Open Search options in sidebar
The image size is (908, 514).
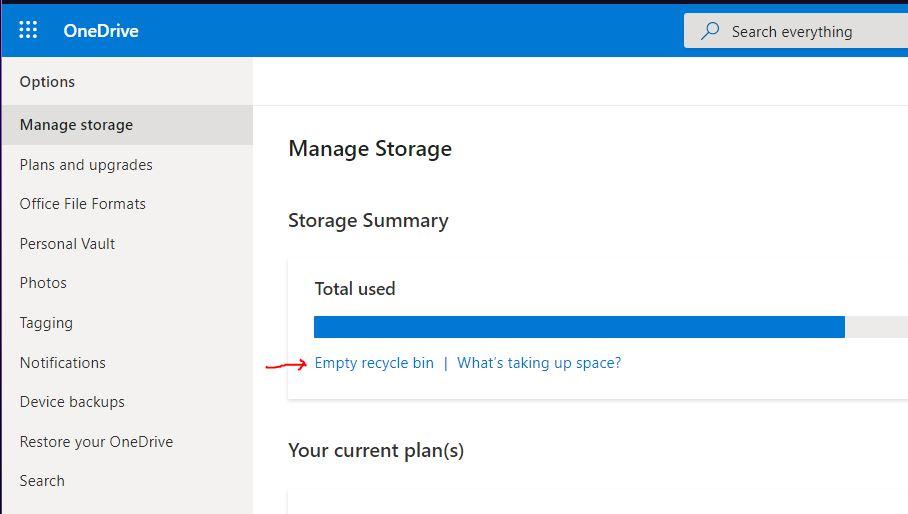[x=42, y=481]
